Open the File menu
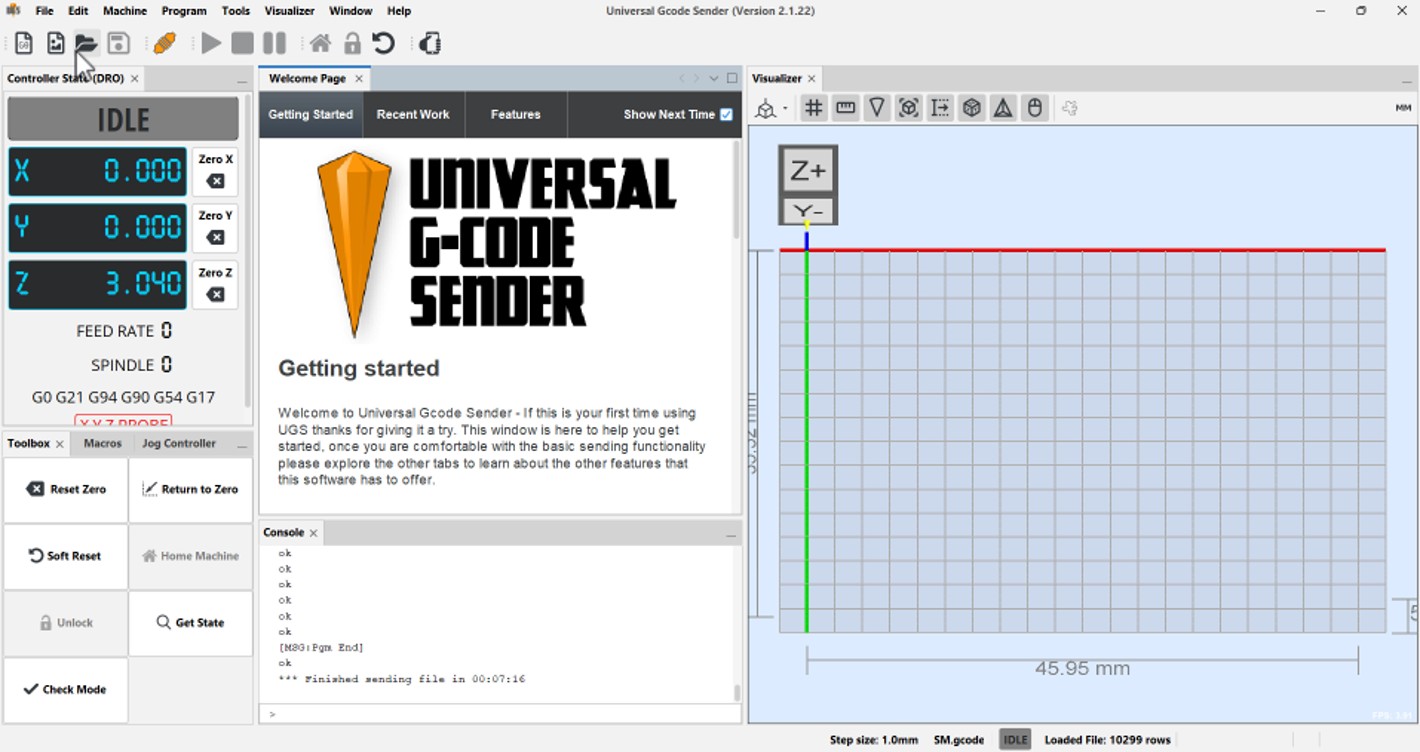1420x752 pixels. [x=44, y=11]
